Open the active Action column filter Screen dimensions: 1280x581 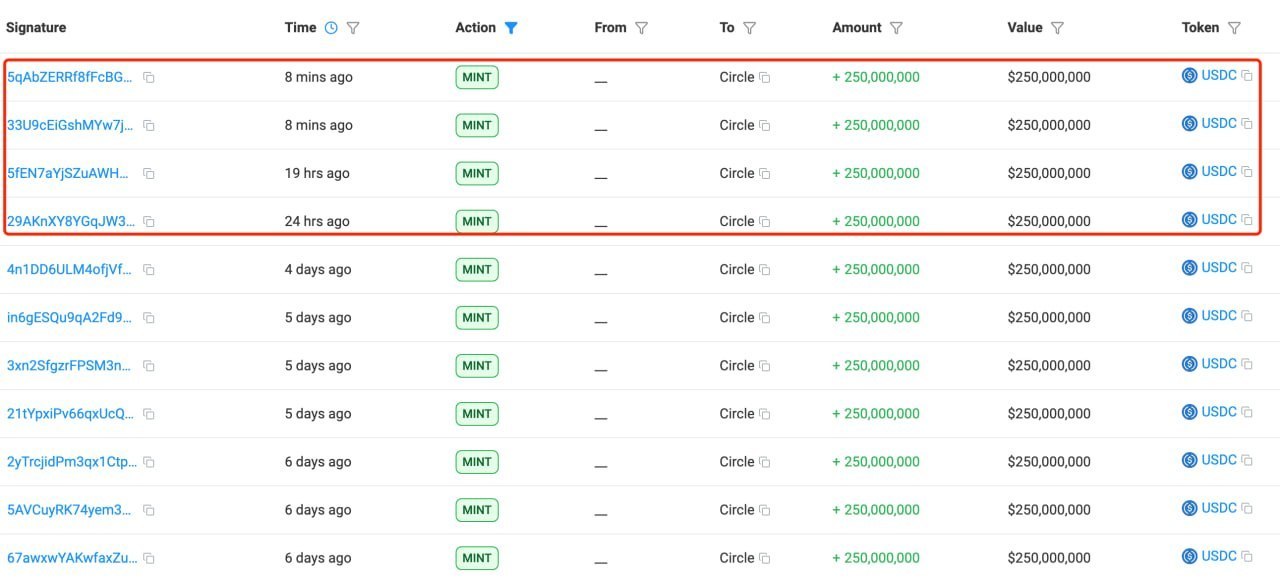coord(511,28)
